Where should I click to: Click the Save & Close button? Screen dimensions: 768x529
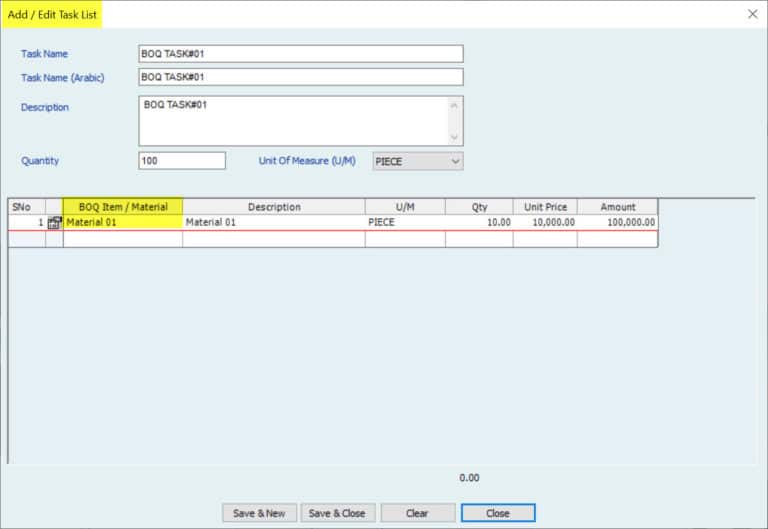[337, 513]
